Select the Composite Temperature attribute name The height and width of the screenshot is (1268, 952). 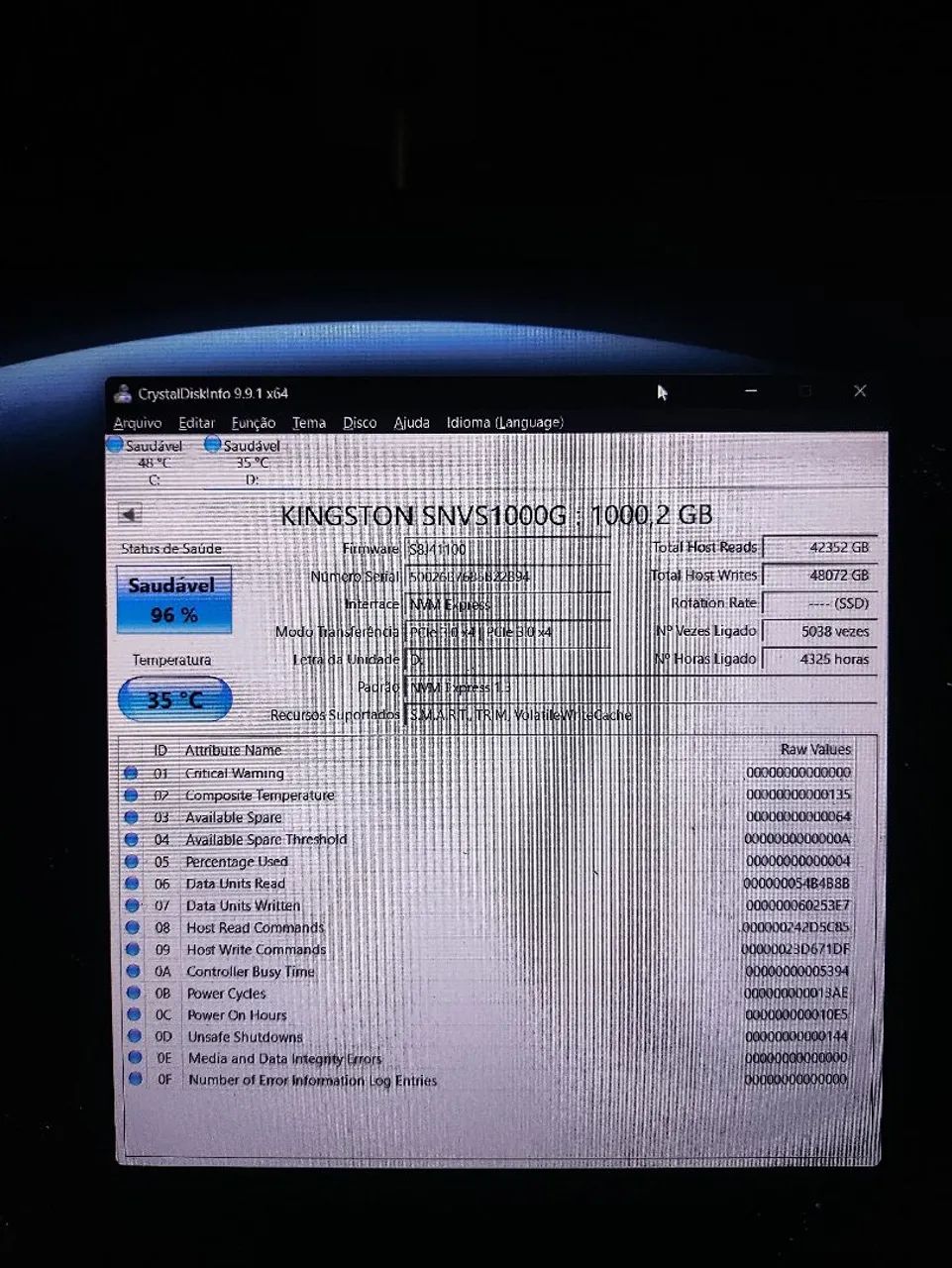coord(260,795)
